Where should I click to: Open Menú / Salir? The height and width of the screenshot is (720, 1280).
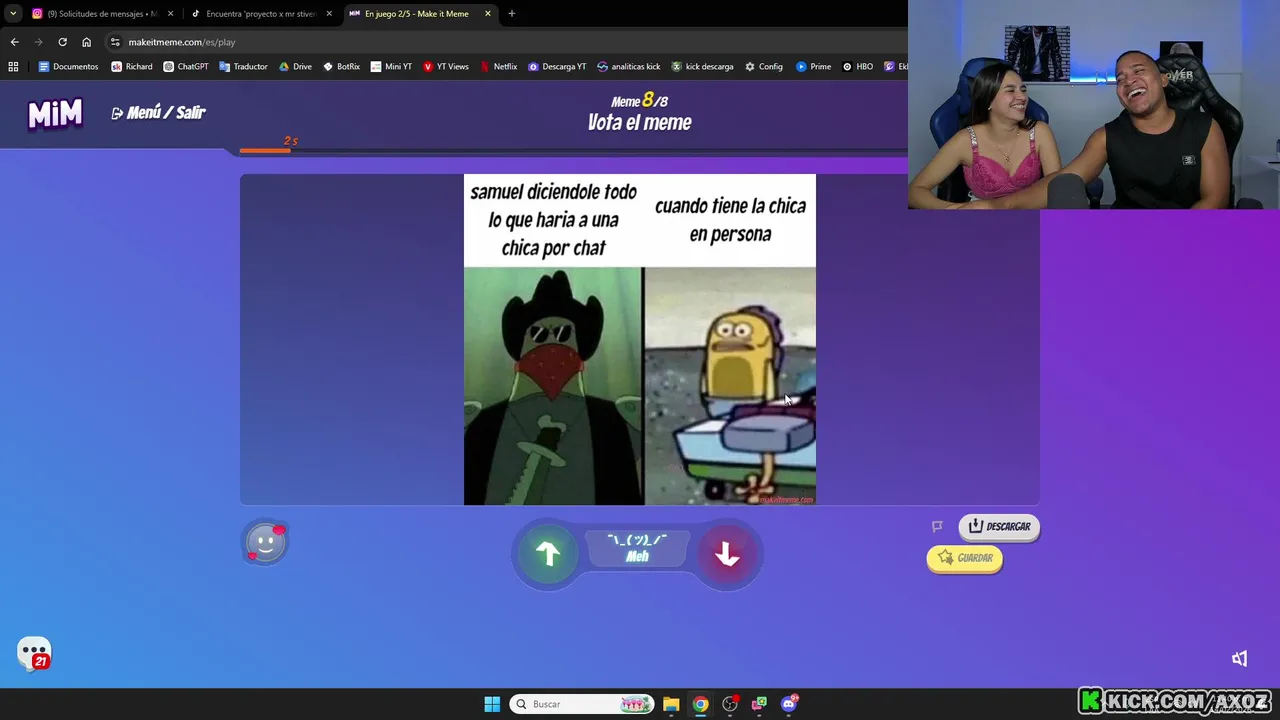(158, 113)
